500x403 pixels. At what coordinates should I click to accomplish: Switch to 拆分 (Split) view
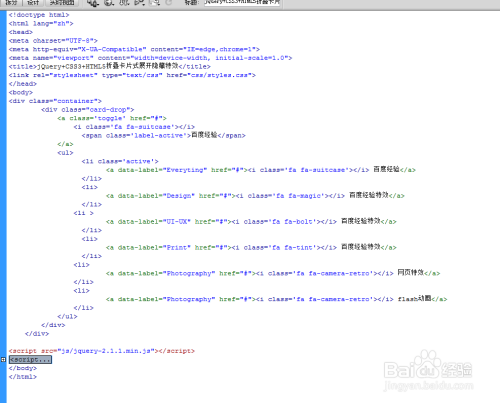(11, 3)
